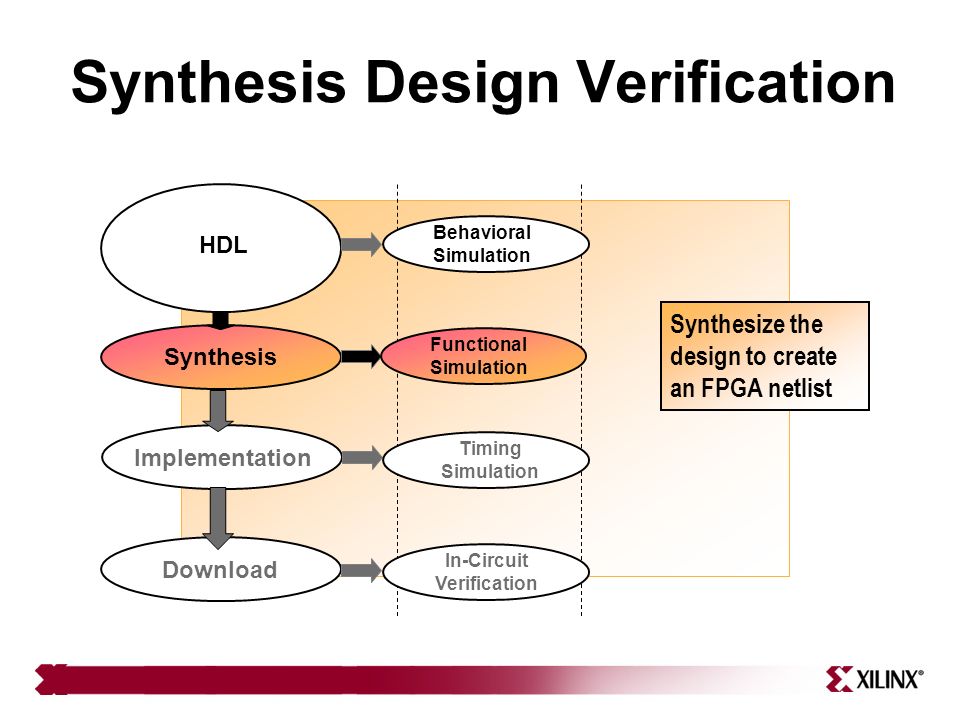The width and height of the screenshot is (960, 720).
Task: Click arrow from Implementation to Timing Simulation
Action: (362, 457)
